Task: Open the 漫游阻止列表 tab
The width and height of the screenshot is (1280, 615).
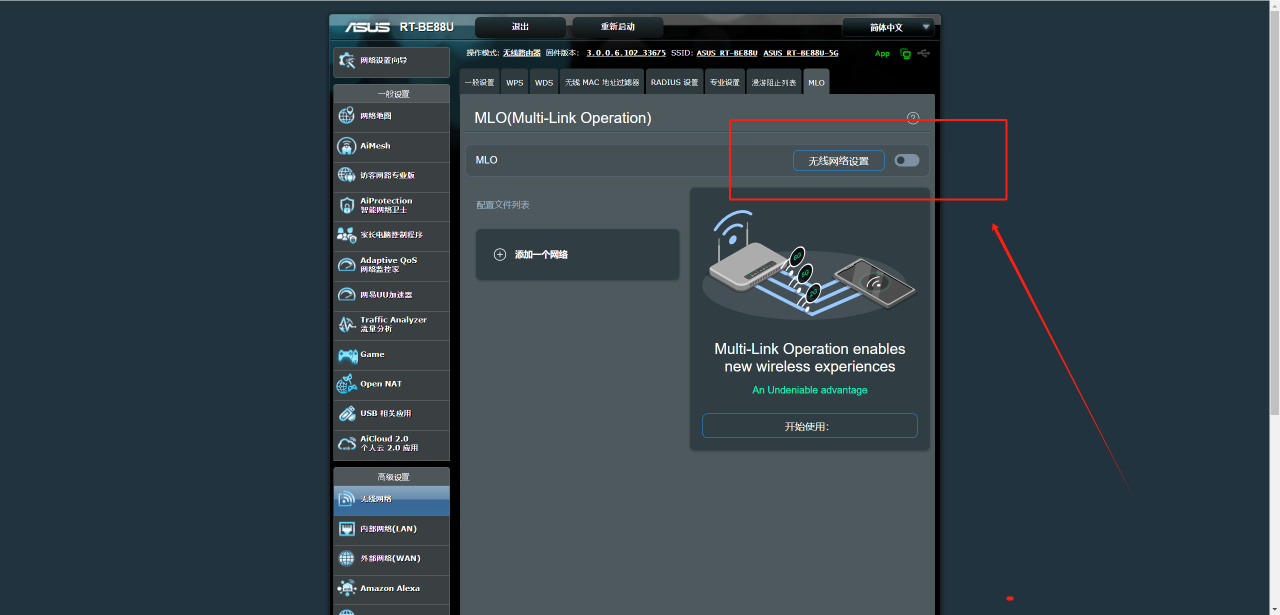Action: click(x=774, y=82)
